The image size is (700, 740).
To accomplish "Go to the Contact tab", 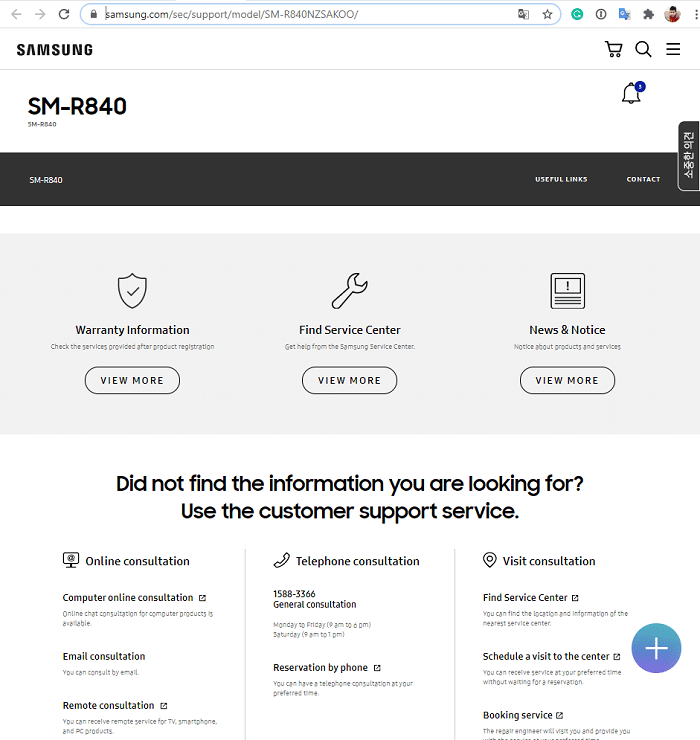I will tap(643, 179).
